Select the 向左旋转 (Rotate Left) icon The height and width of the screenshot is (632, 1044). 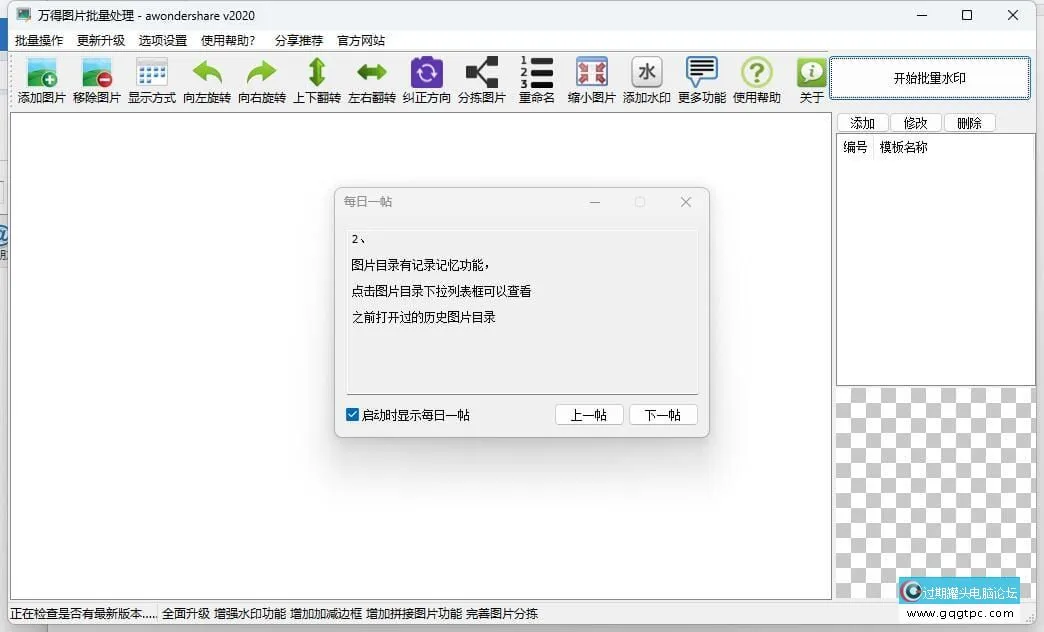click(x=206, y=80)
